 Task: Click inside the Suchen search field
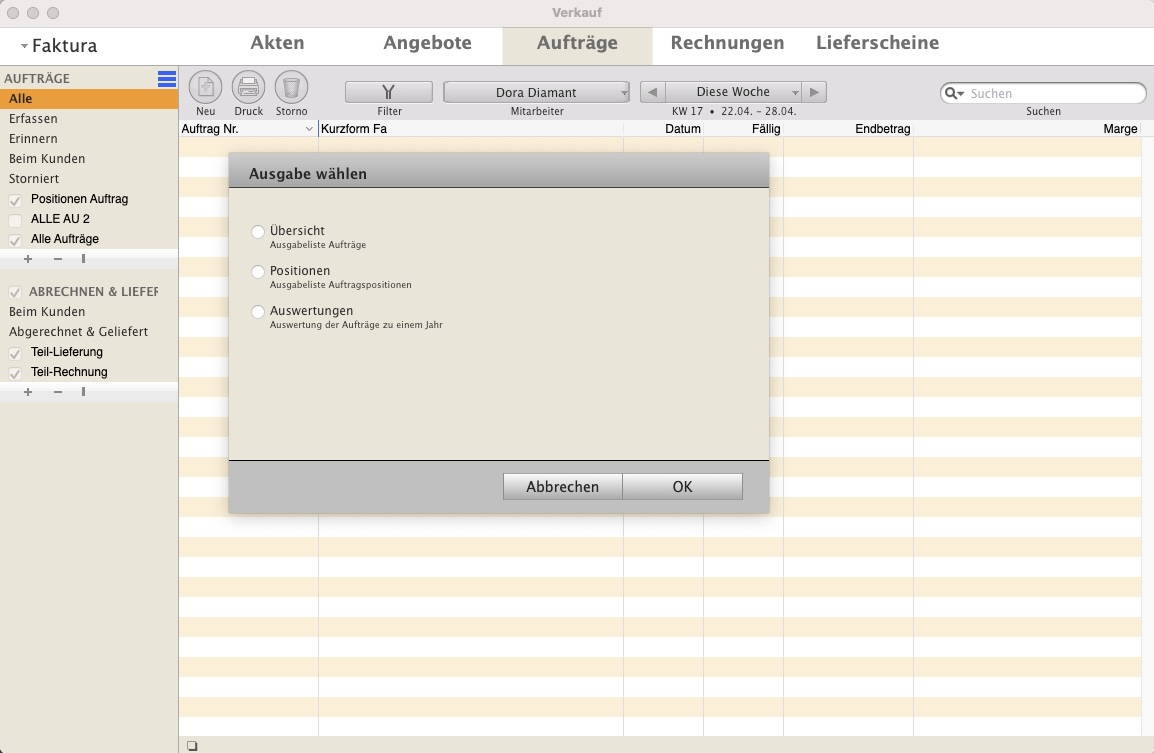(x=1043, y=92)
